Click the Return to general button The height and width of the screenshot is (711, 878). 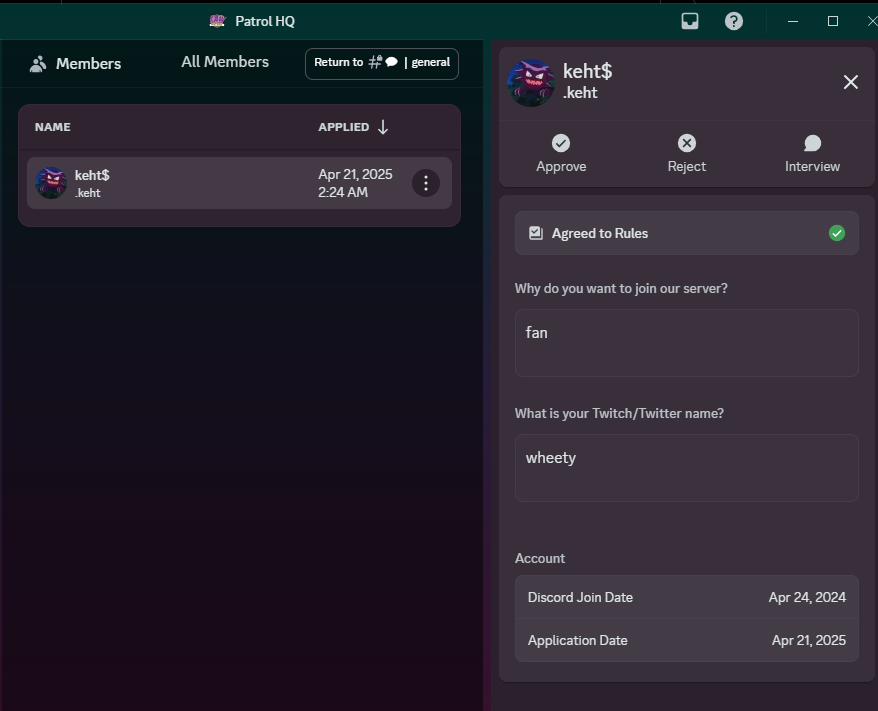pyautogui.click(x=382, y=64)
